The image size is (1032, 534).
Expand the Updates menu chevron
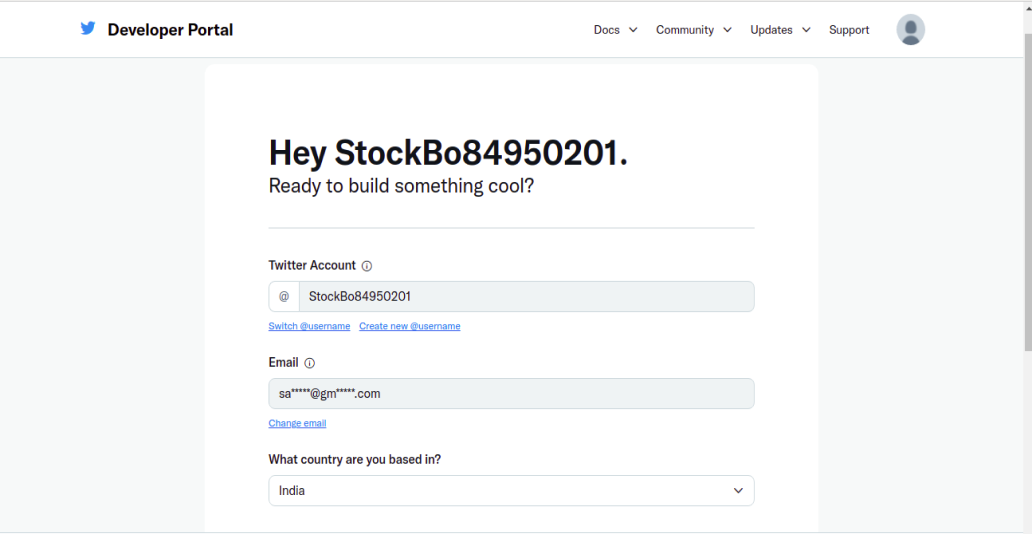[806, 30]
